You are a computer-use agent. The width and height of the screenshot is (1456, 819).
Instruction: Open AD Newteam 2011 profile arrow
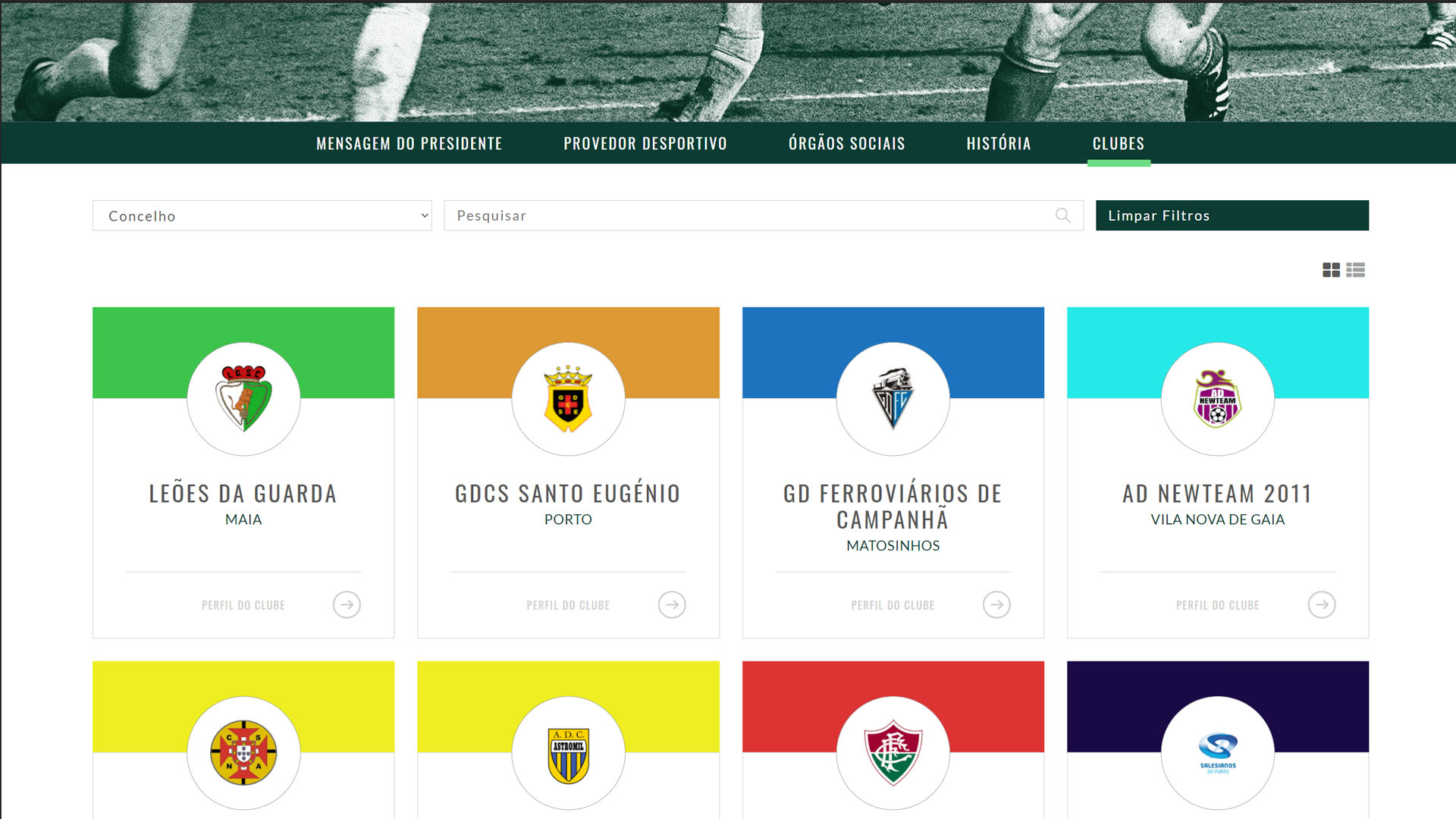(1322, 604)
